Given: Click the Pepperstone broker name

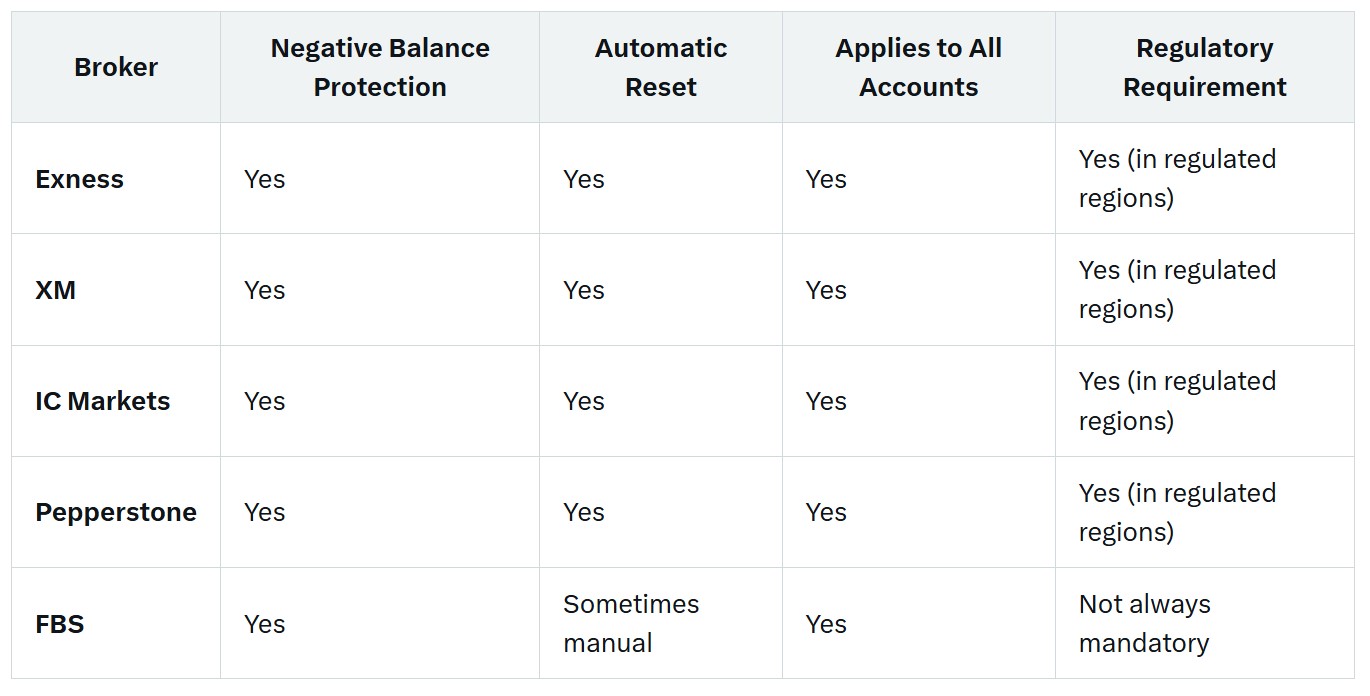Looking at the screenshot, I should (116, 512).
